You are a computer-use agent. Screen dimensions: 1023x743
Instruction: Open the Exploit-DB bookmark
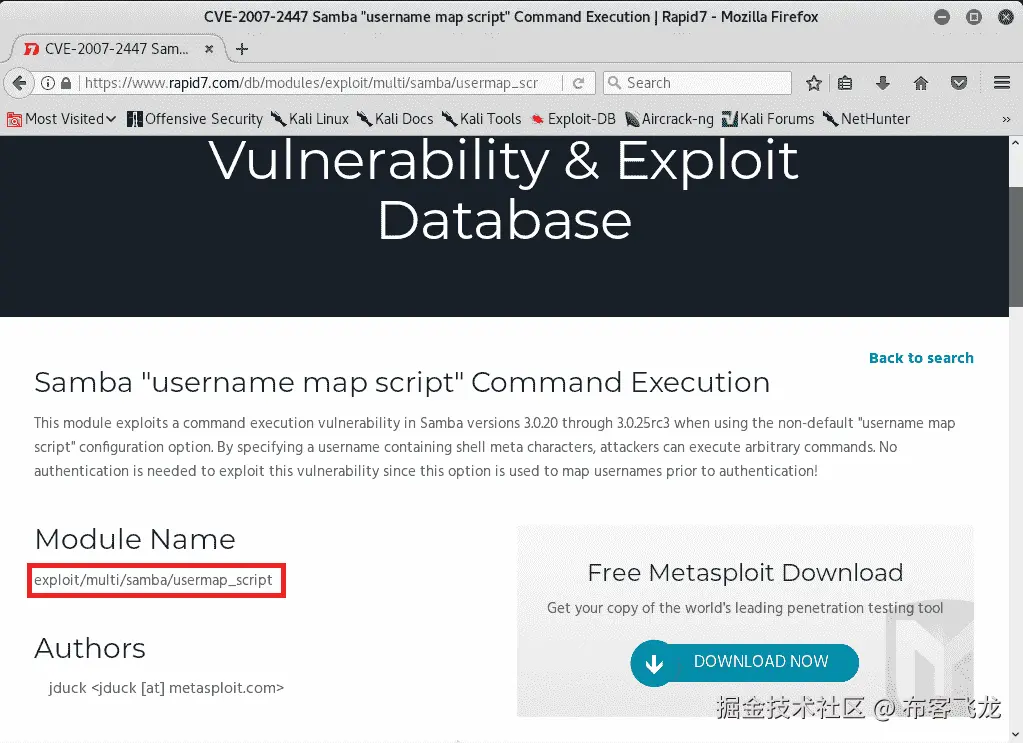point(573,119)
